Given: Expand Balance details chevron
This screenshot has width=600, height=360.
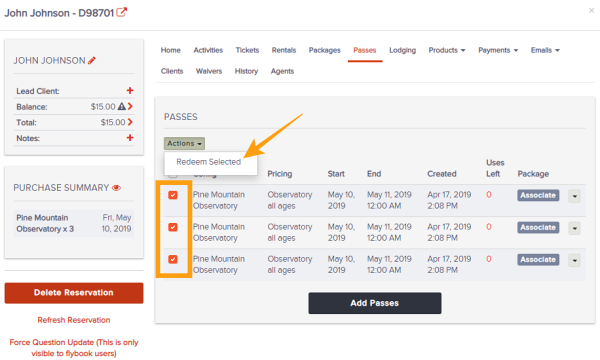Looking at the screenshot, I should (x=130, y=106).
